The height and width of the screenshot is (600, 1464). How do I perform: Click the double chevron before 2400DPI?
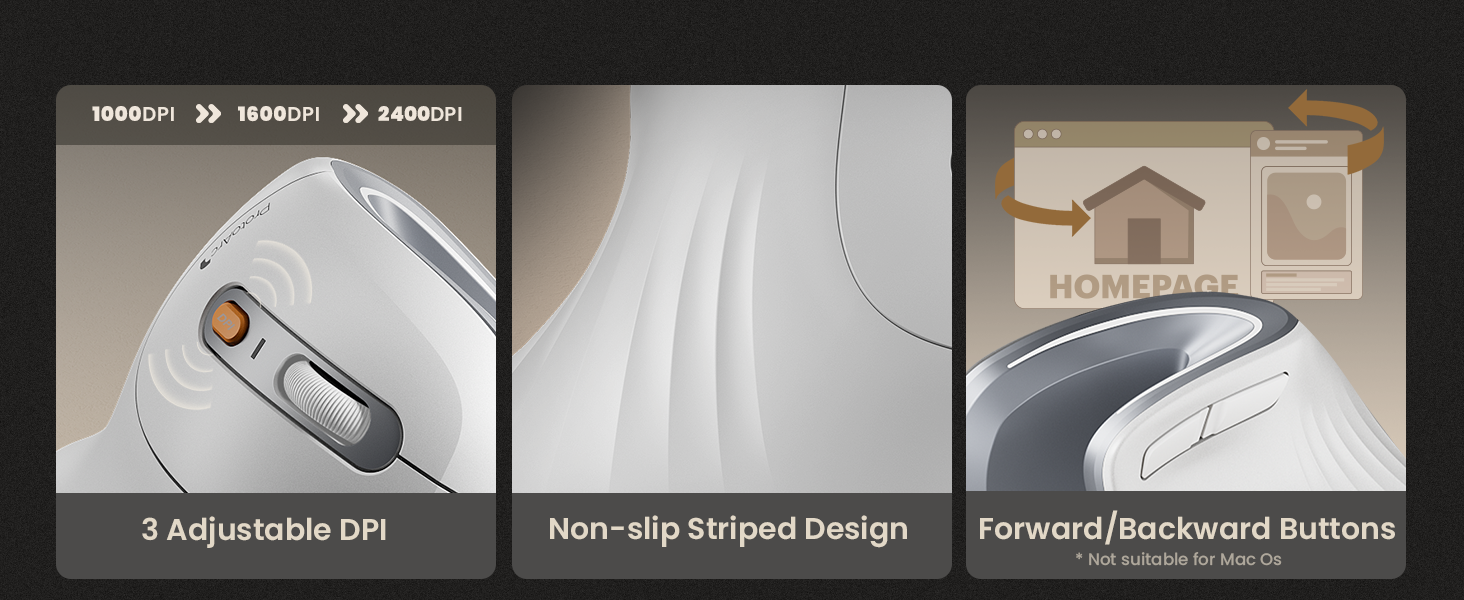[x=355, y=114]
